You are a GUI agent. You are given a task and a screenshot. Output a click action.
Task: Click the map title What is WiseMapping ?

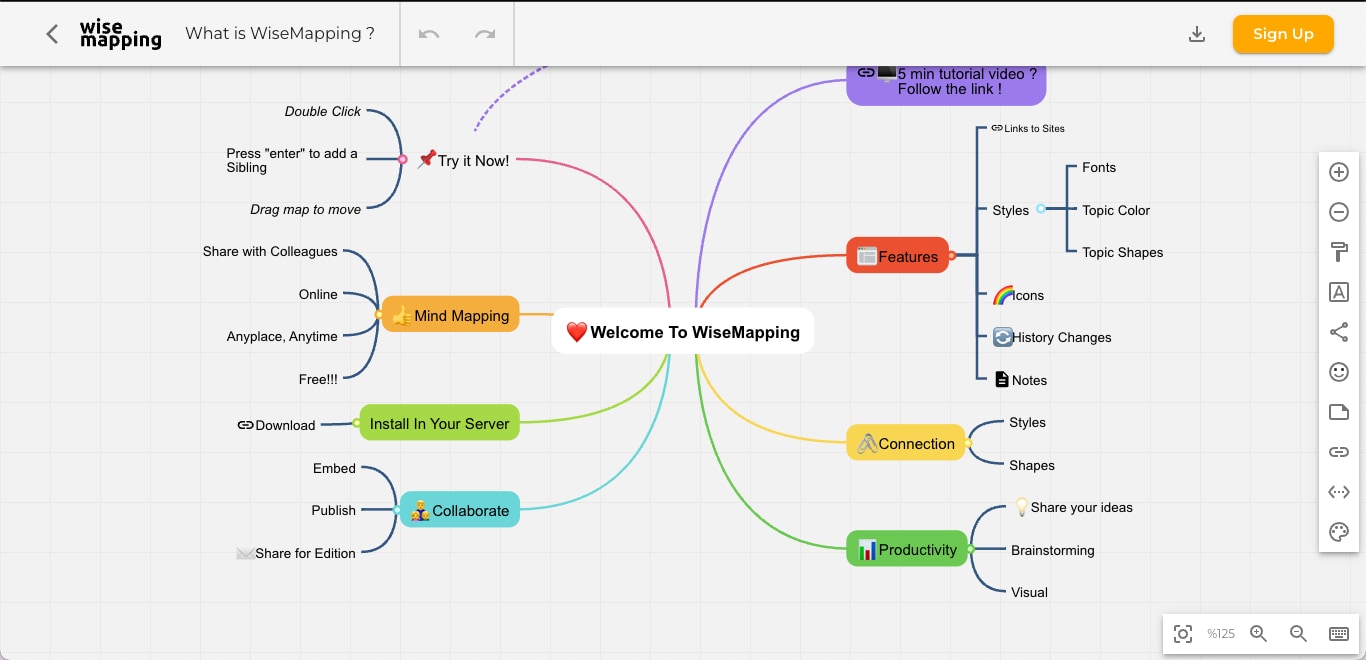[x=280, y=33]
